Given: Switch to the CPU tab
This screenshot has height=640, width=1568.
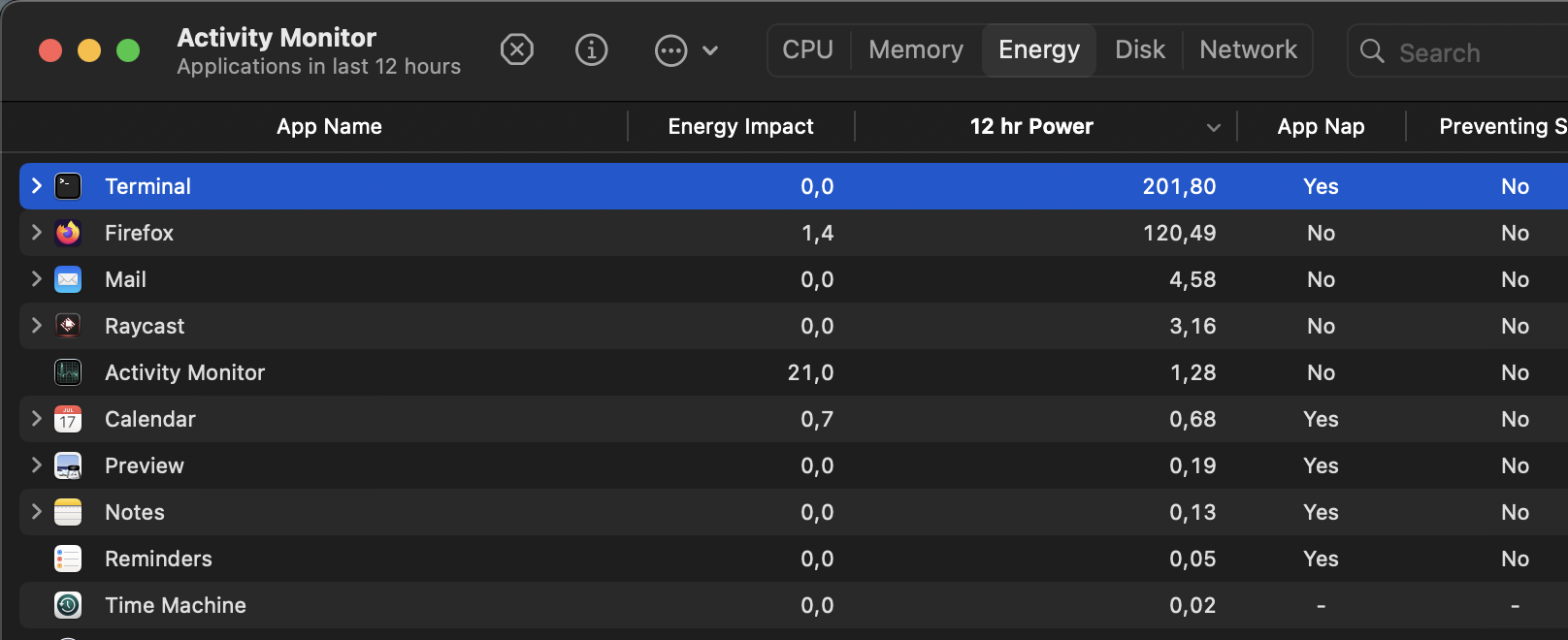Looking at the screenshot, I should (808, 49).
